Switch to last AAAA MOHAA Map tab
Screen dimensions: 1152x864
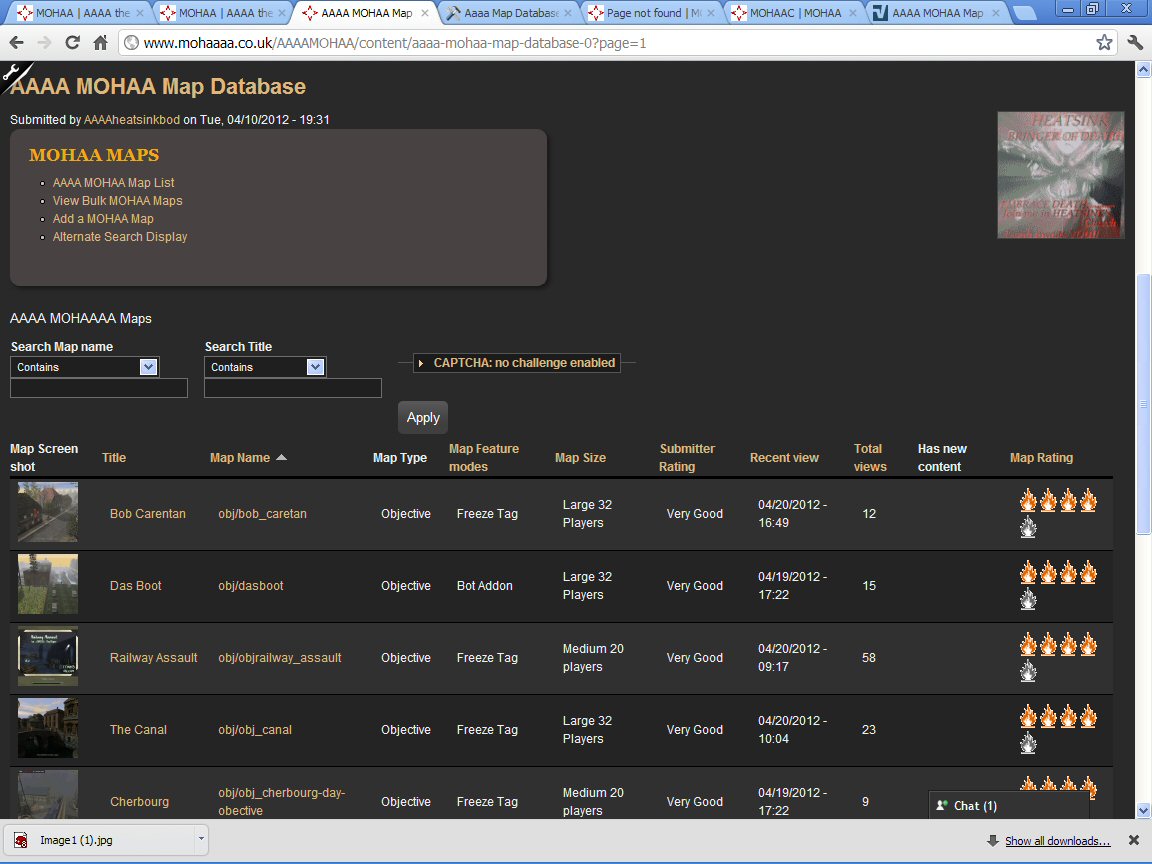pos(937,12)
